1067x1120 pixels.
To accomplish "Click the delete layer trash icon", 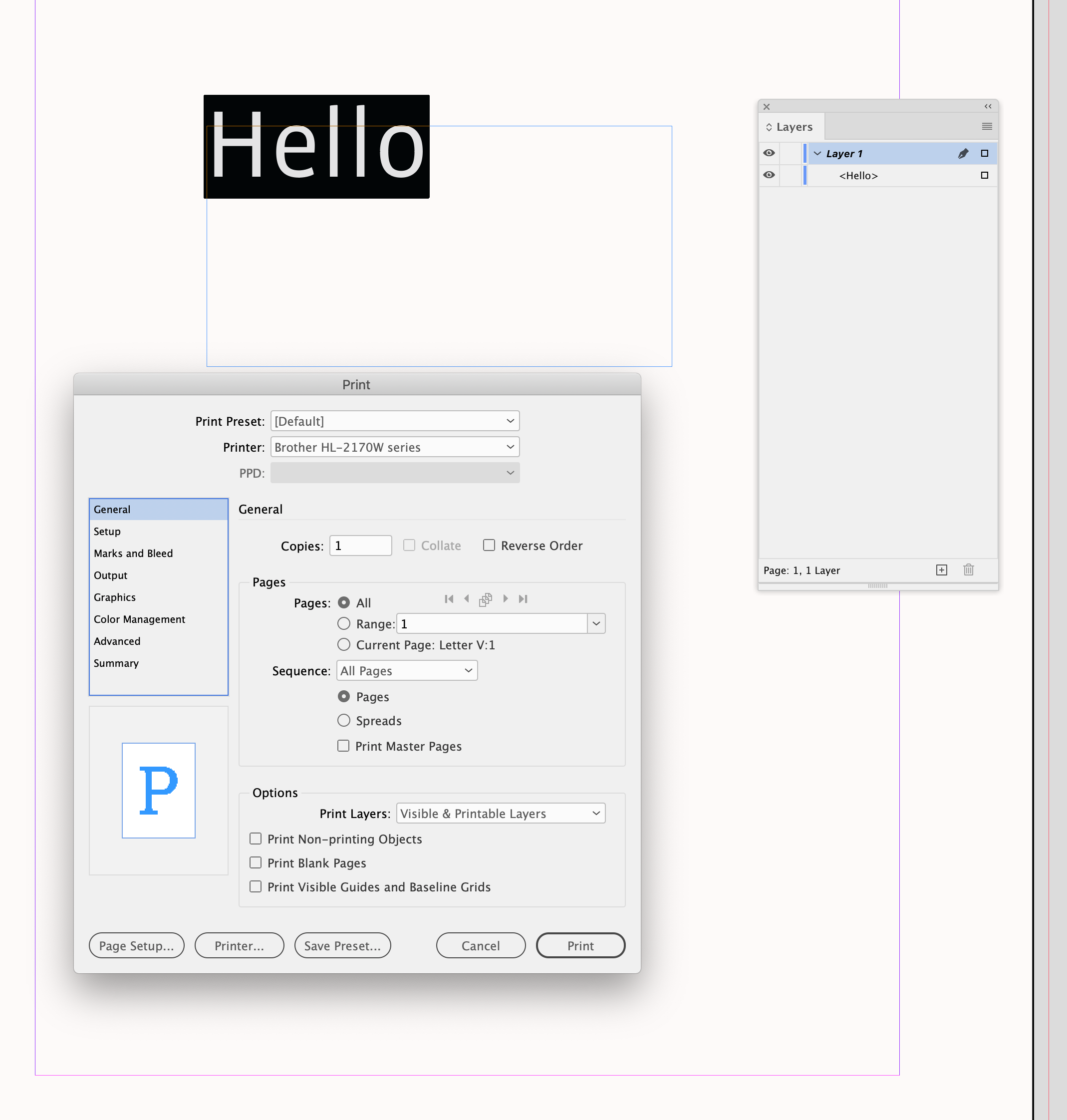I will [968, 570].
